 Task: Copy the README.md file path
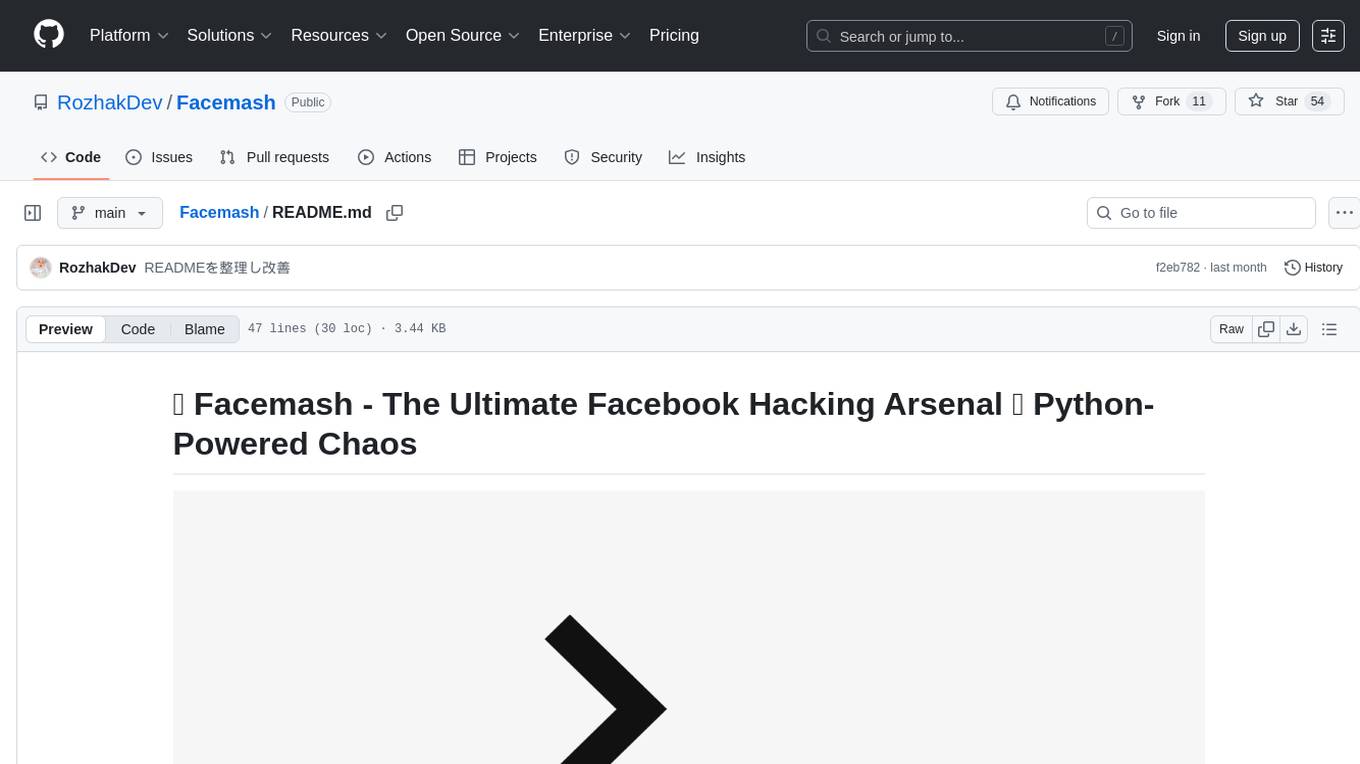[395, 213]
